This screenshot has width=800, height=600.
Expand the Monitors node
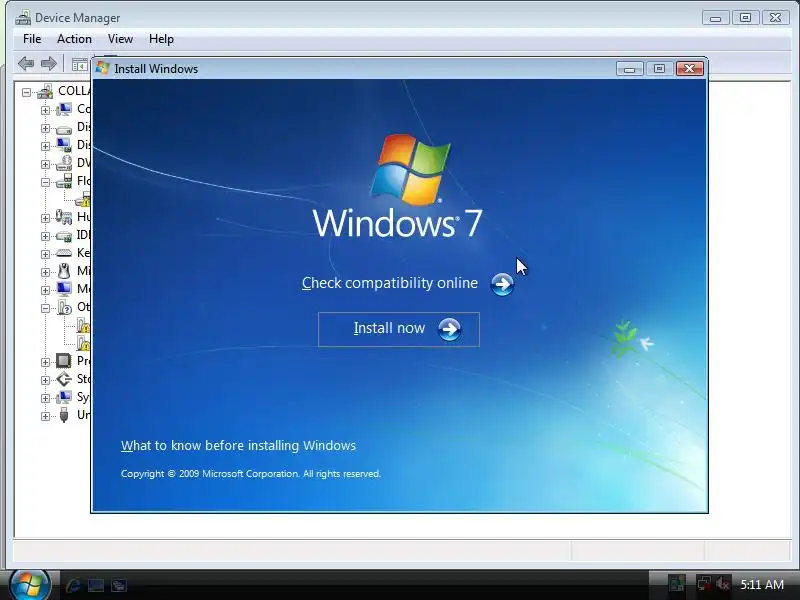tap(45, 290)
